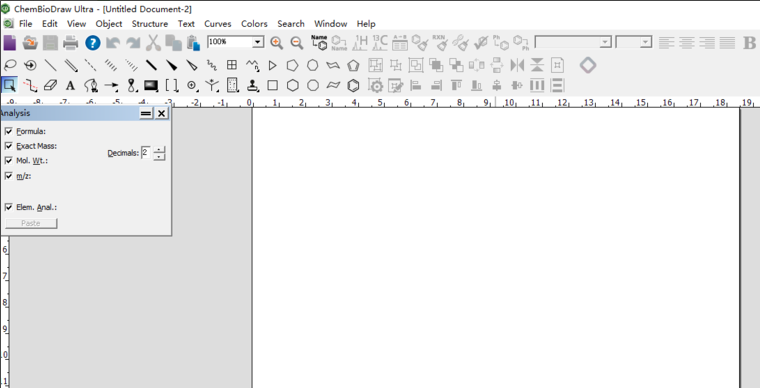Select the Cyclopentadiene Ring tool
760x388 pixels.
pyautogui.click(x=353, y=65)
